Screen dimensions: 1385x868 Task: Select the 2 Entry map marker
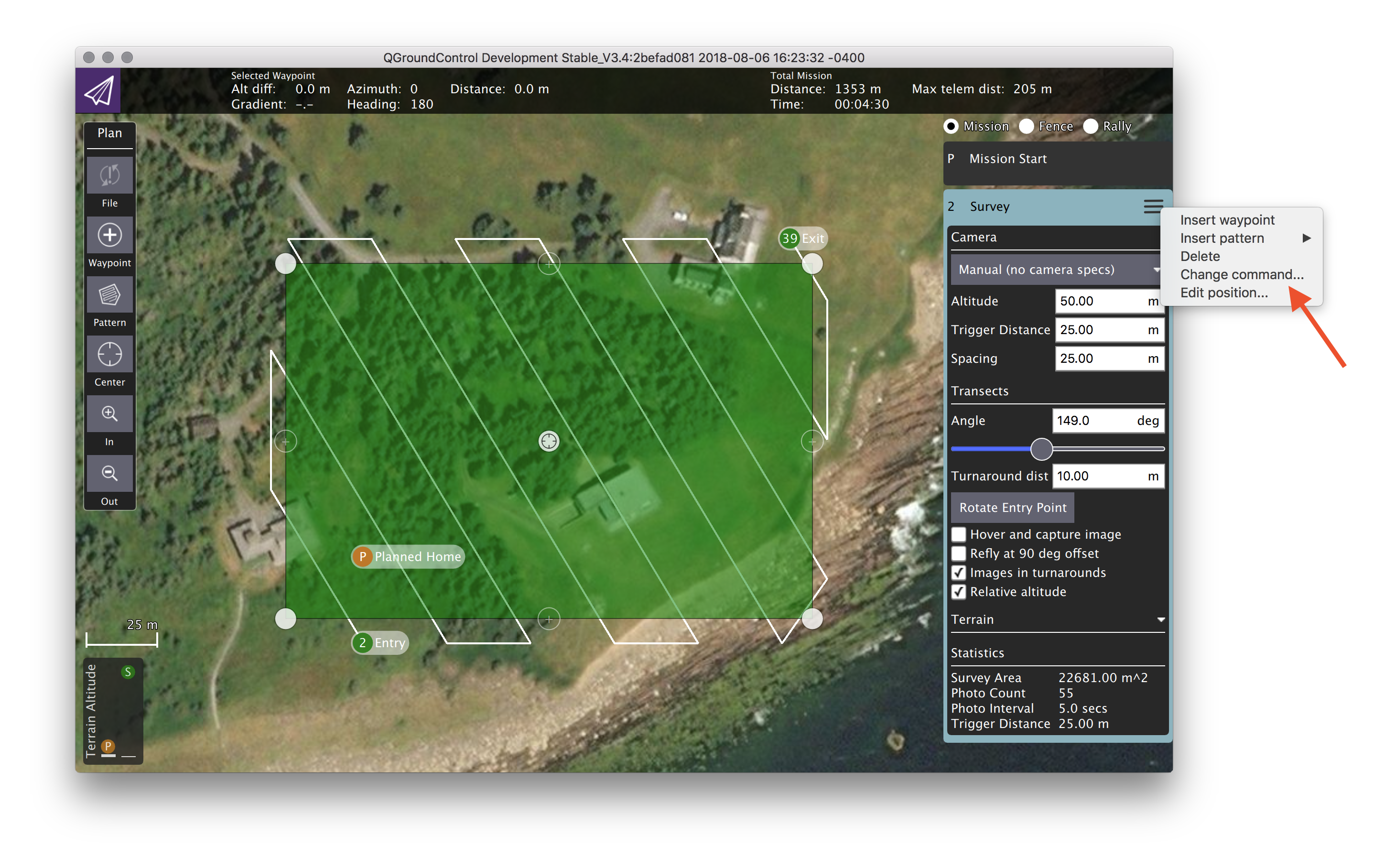pyautogui.click(x=379, y=643)
